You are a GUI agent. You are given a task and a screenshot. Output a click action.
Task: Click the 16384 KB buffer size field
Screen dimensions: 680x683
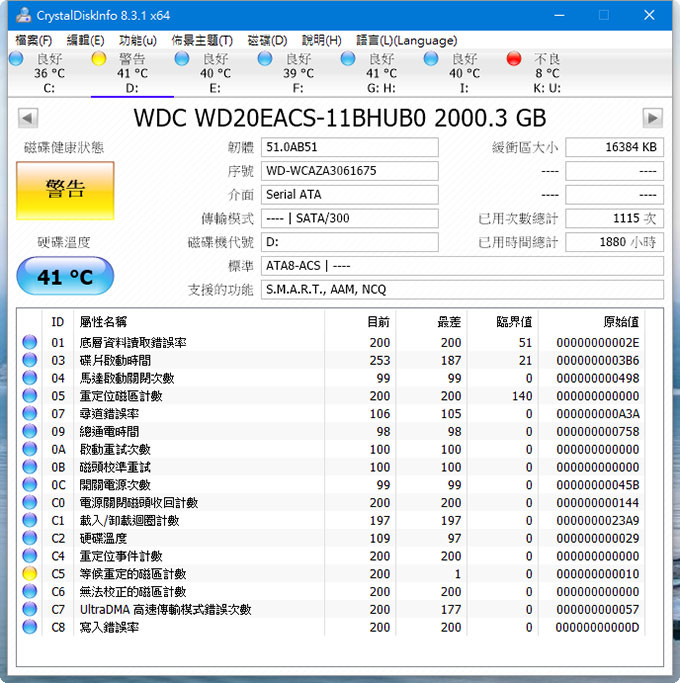615,147
